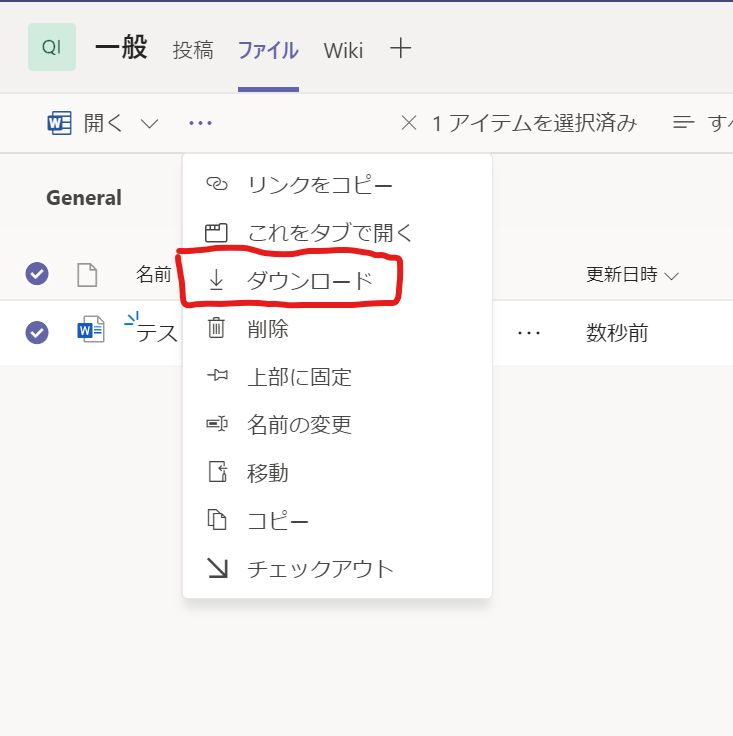Click the link icon in menu

[217, 184]
